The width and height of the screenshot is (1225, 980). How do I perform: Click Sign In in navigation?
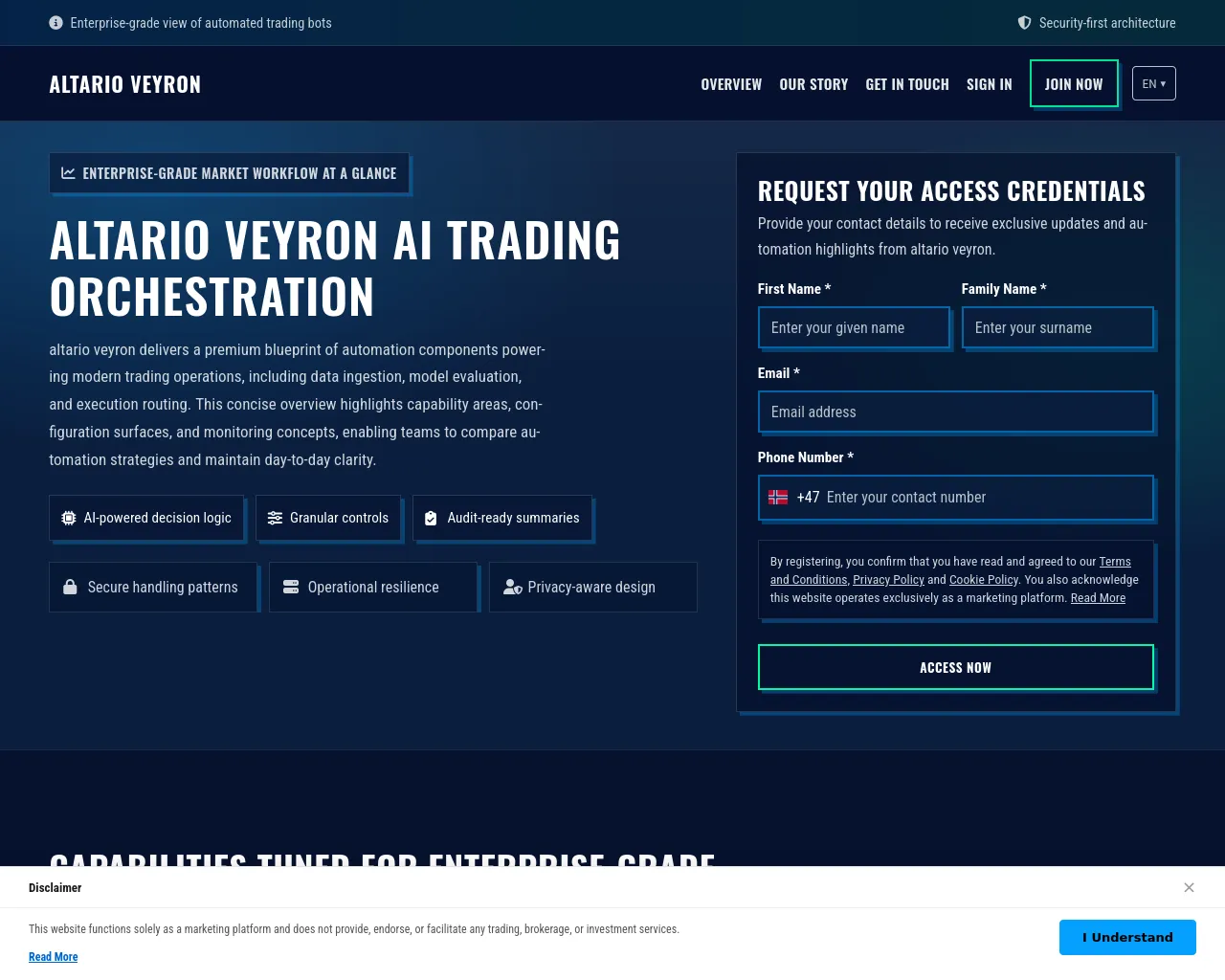990,84
